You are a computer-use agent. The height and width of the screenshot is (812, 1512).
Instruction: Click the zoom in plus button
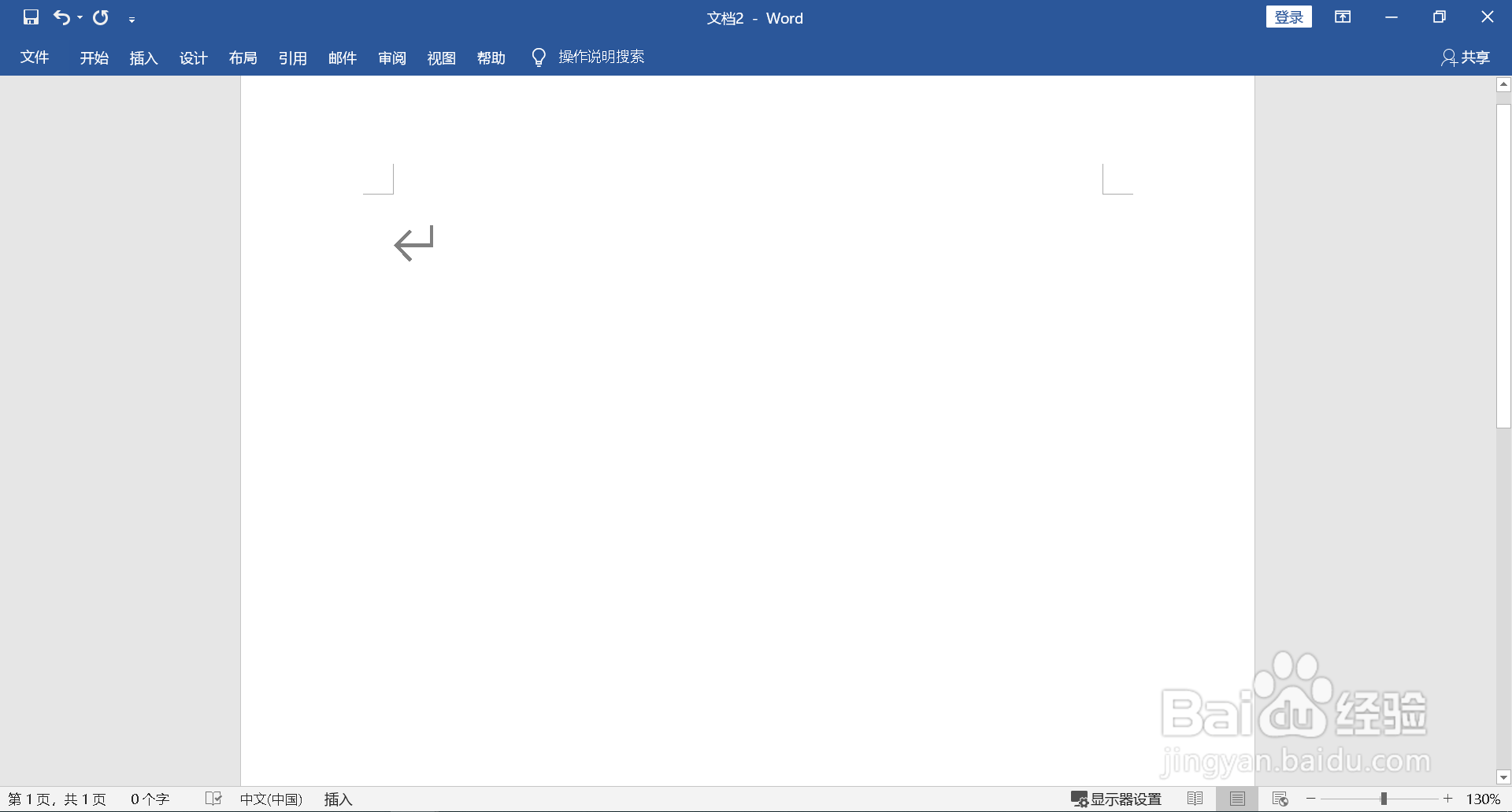(1447, 799)
